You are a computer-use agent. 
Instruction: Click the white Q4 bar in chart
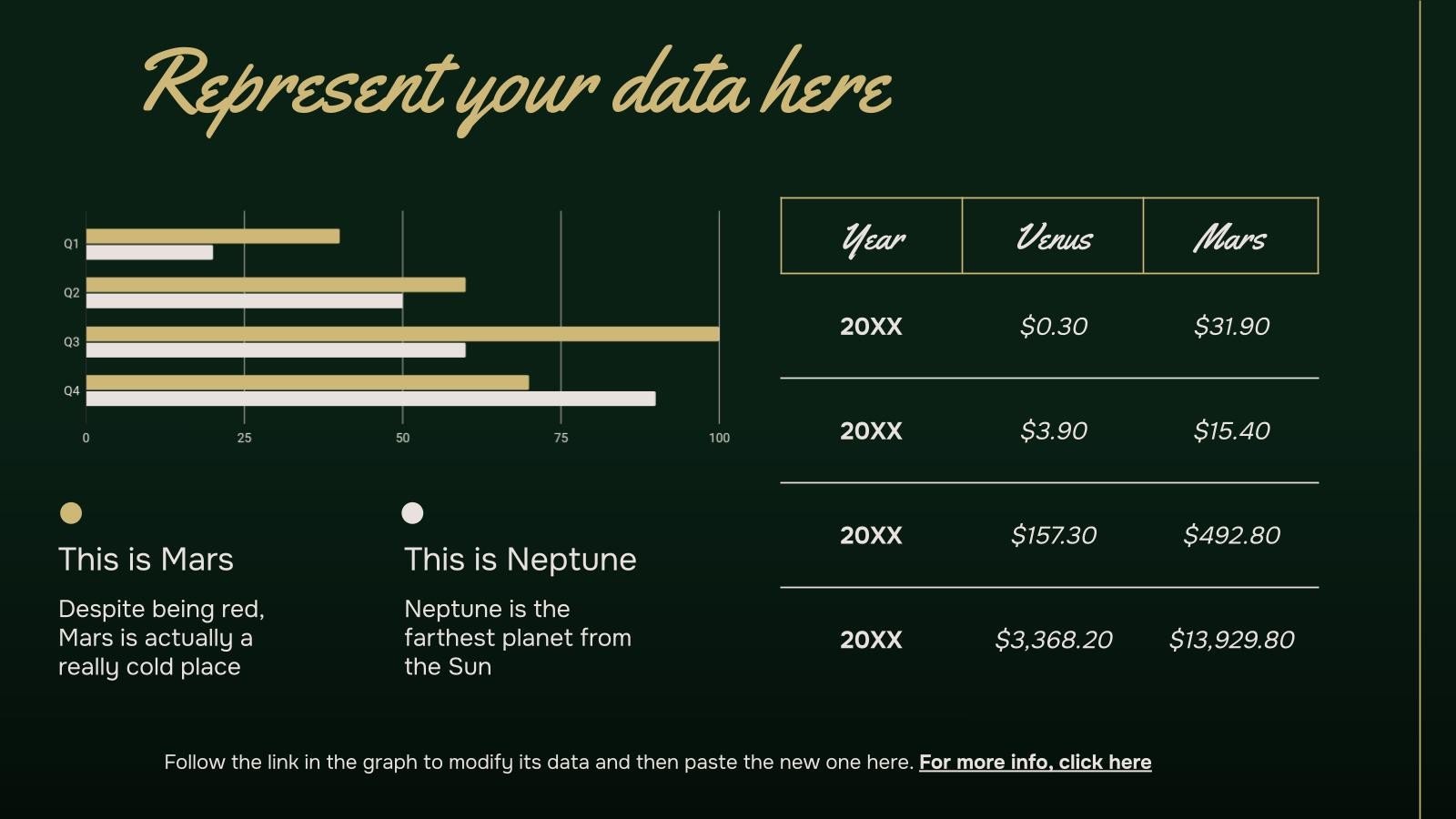click(x=370, y=399)
